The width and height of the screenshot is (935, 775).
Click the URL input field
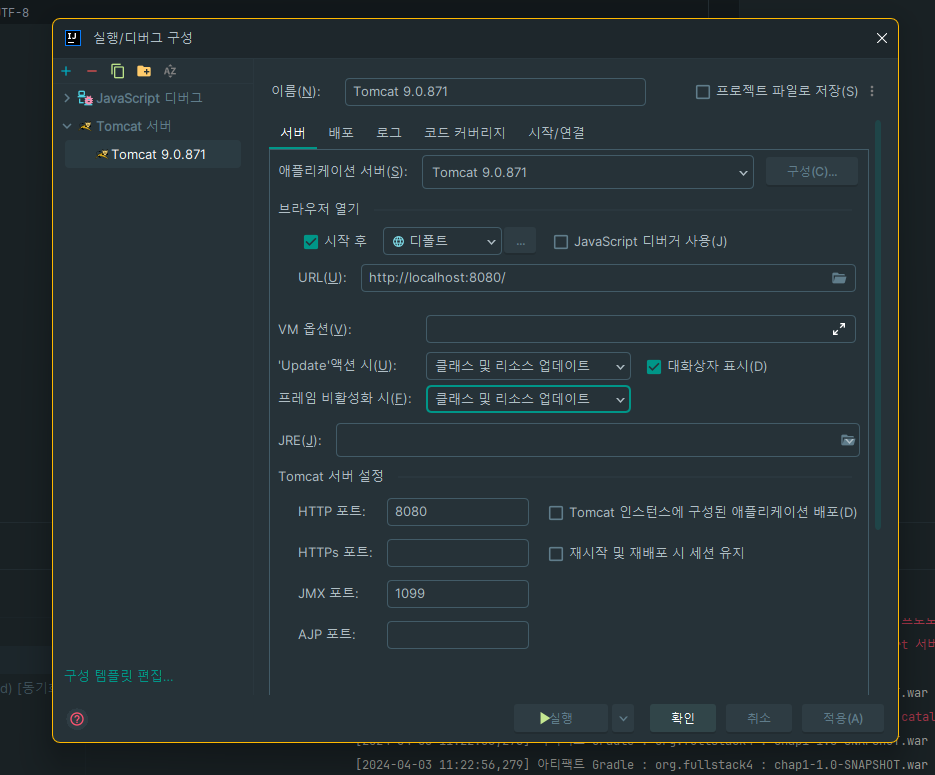(608, 278)
